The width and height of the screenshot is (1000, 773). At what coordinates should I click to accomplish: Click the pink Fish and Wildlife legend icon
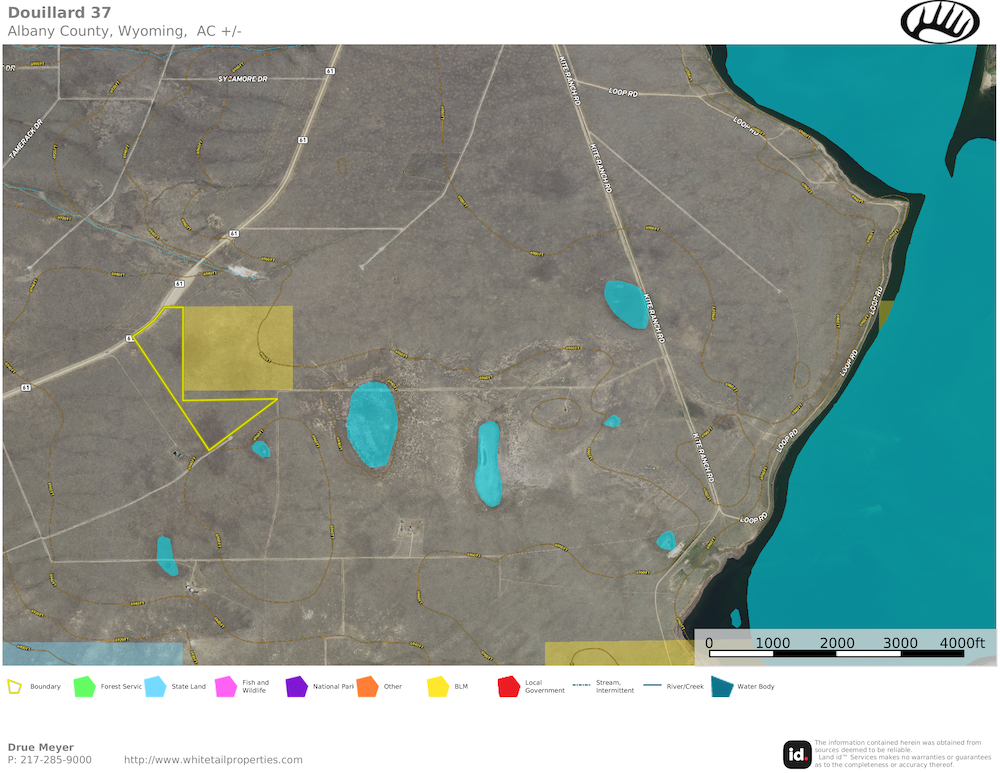pyautogui.click(x=225, y=687)
